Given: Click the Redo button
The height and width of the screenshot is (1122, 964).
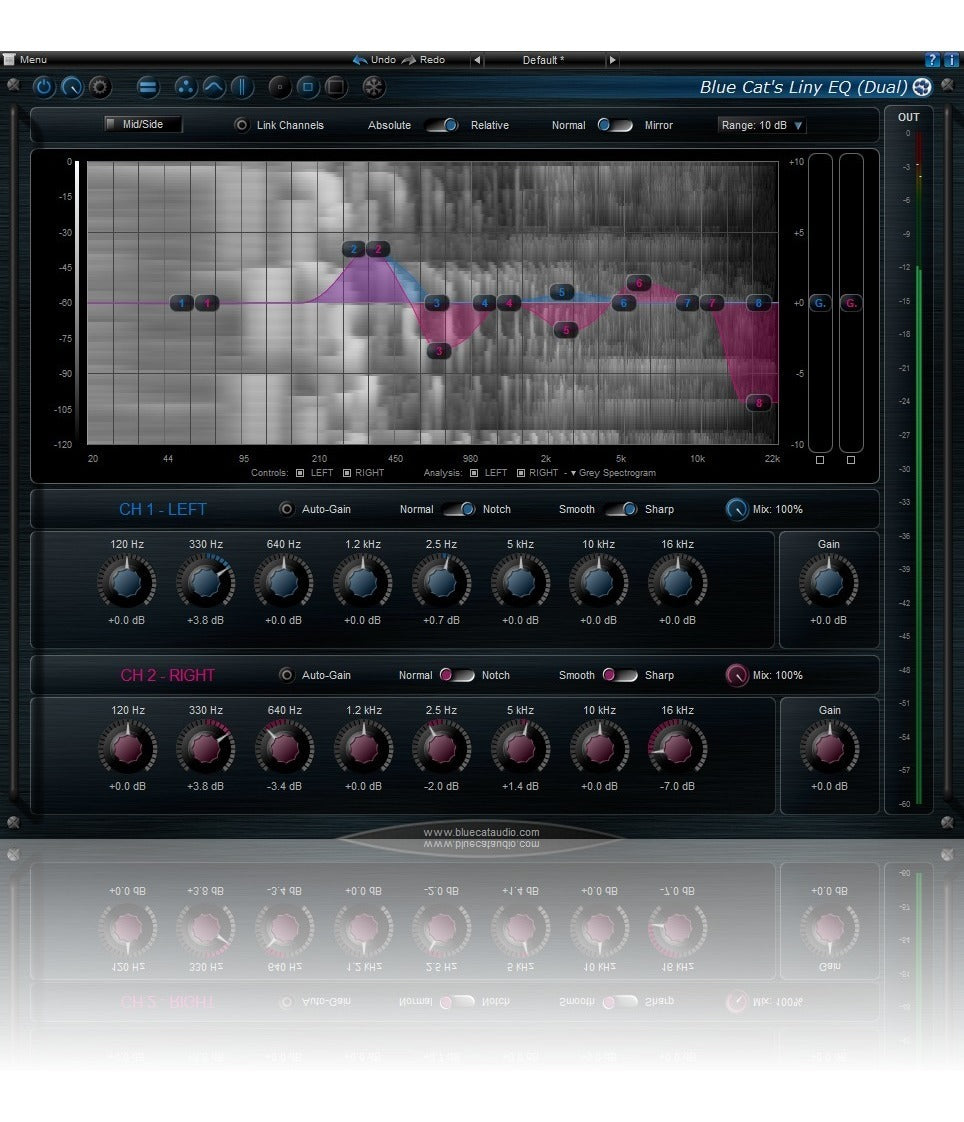Looking at the screenshot, I should point(424,60).
